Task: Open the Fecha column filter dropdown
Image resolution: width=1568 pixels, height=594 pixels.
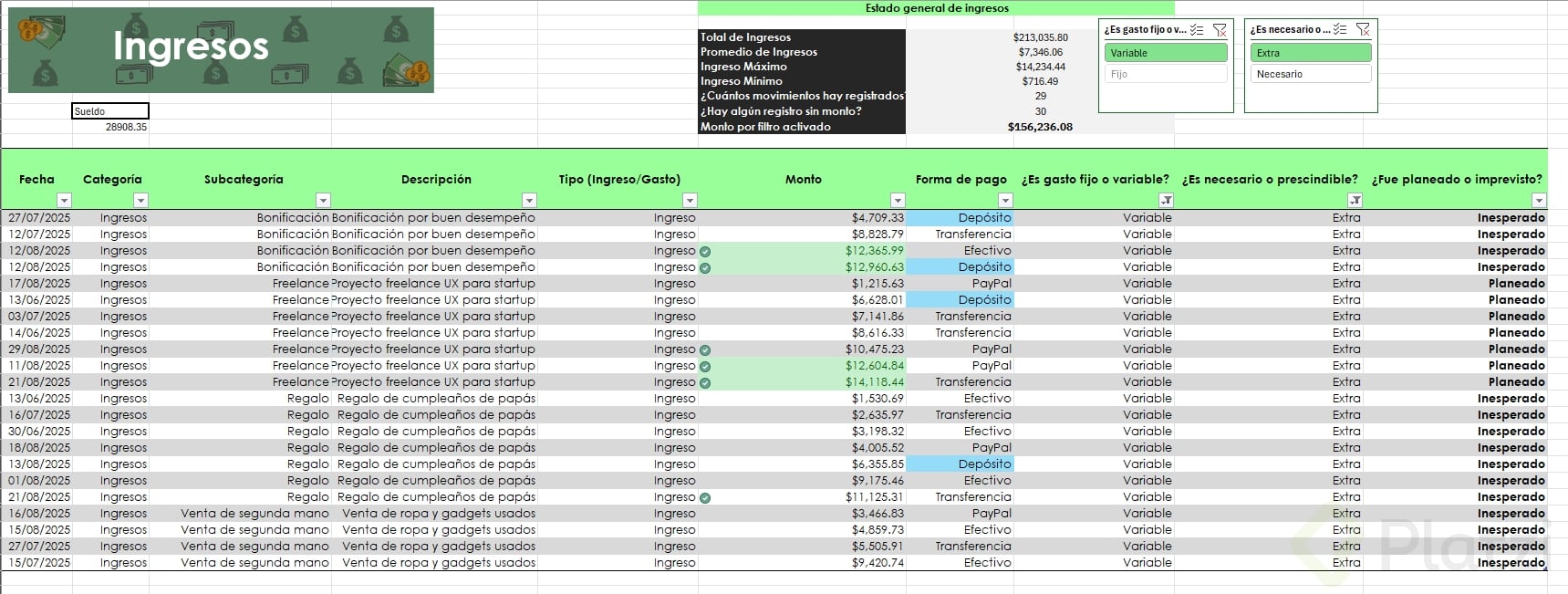Action: (x=64, y=200)
